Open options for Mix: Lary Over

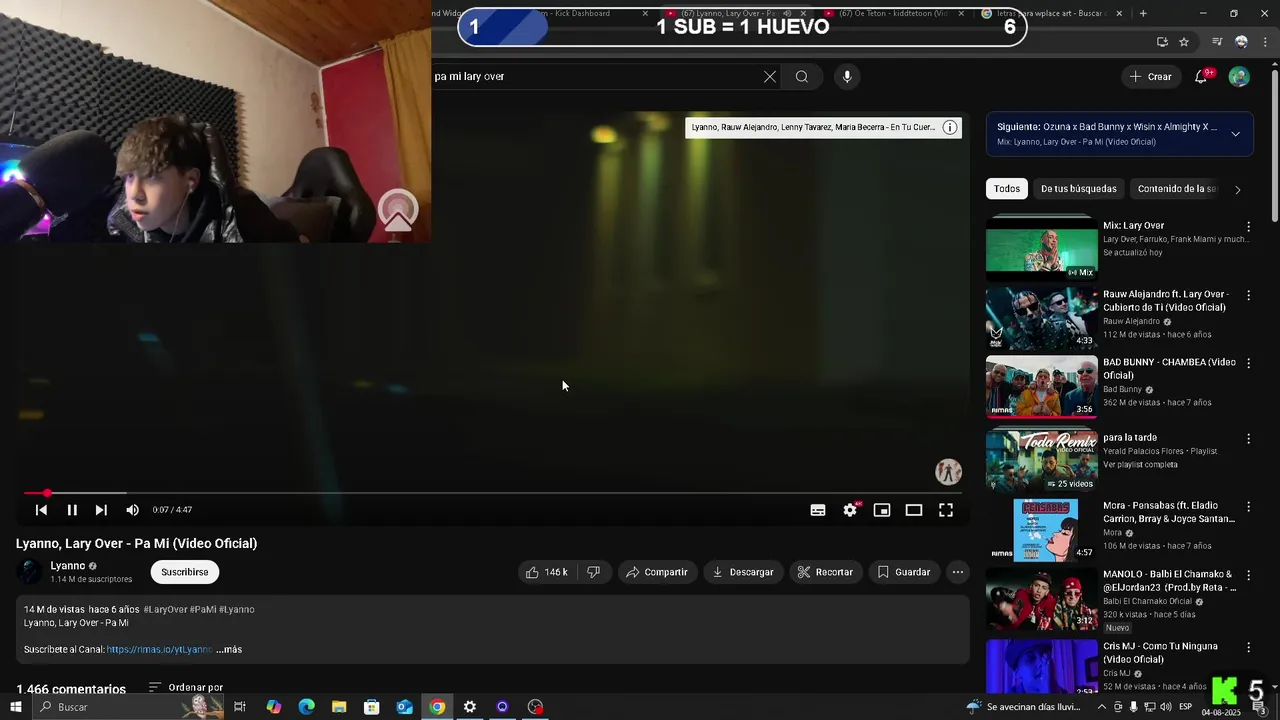tap(1248, 227)
